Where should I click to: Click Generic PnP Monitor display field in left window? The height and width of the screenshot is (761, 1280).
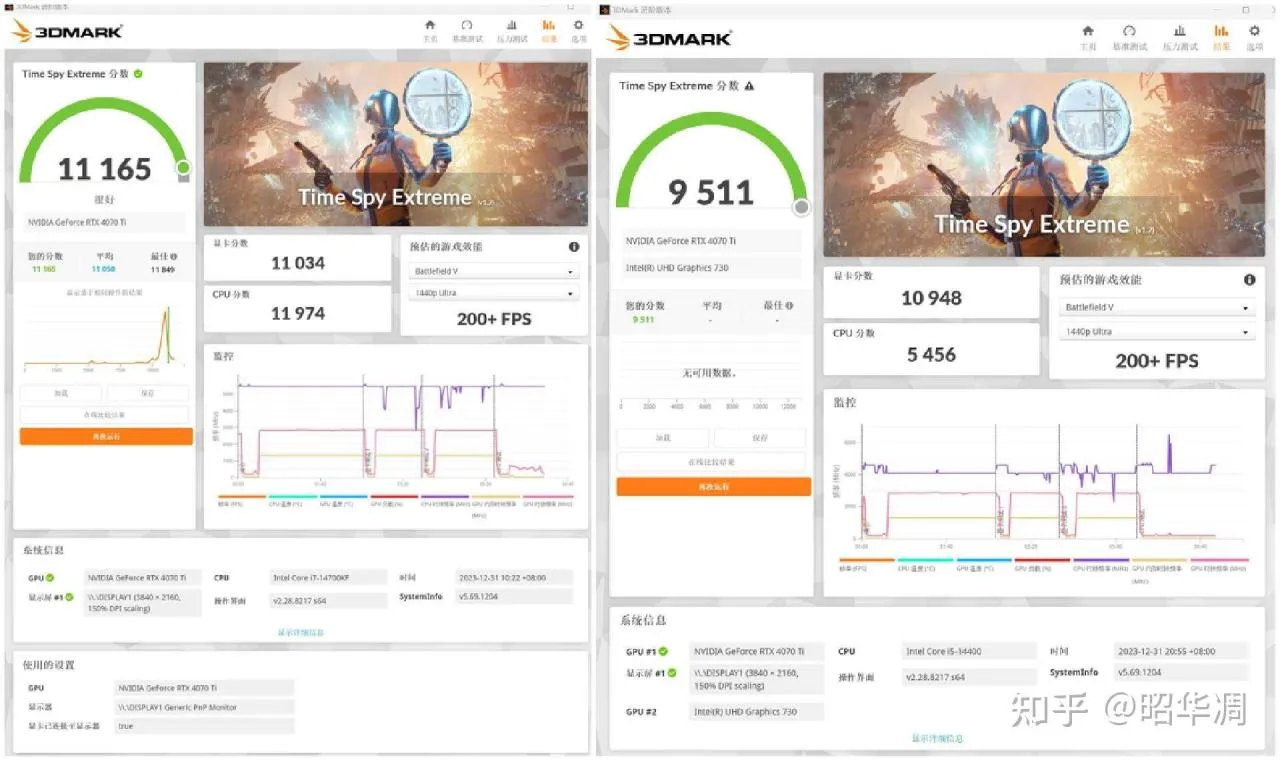tap(204, 707)
